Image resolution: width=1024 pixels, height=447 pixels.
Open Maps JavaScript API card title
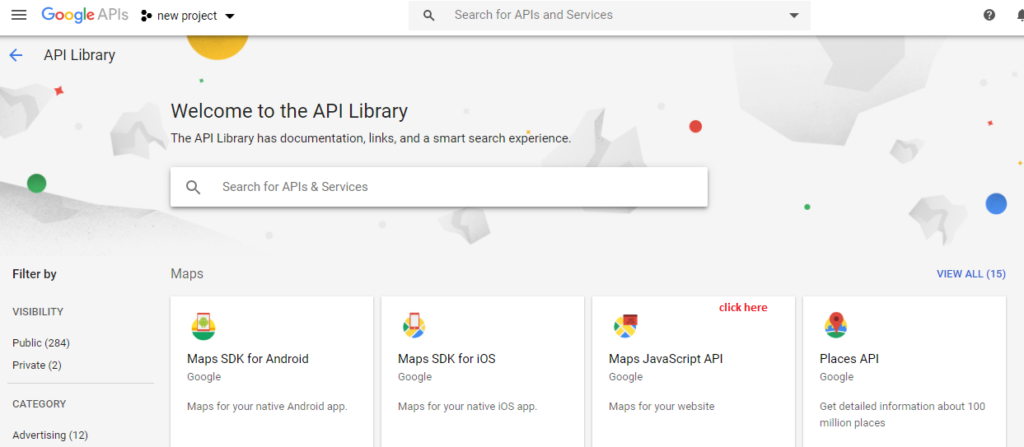665,359
